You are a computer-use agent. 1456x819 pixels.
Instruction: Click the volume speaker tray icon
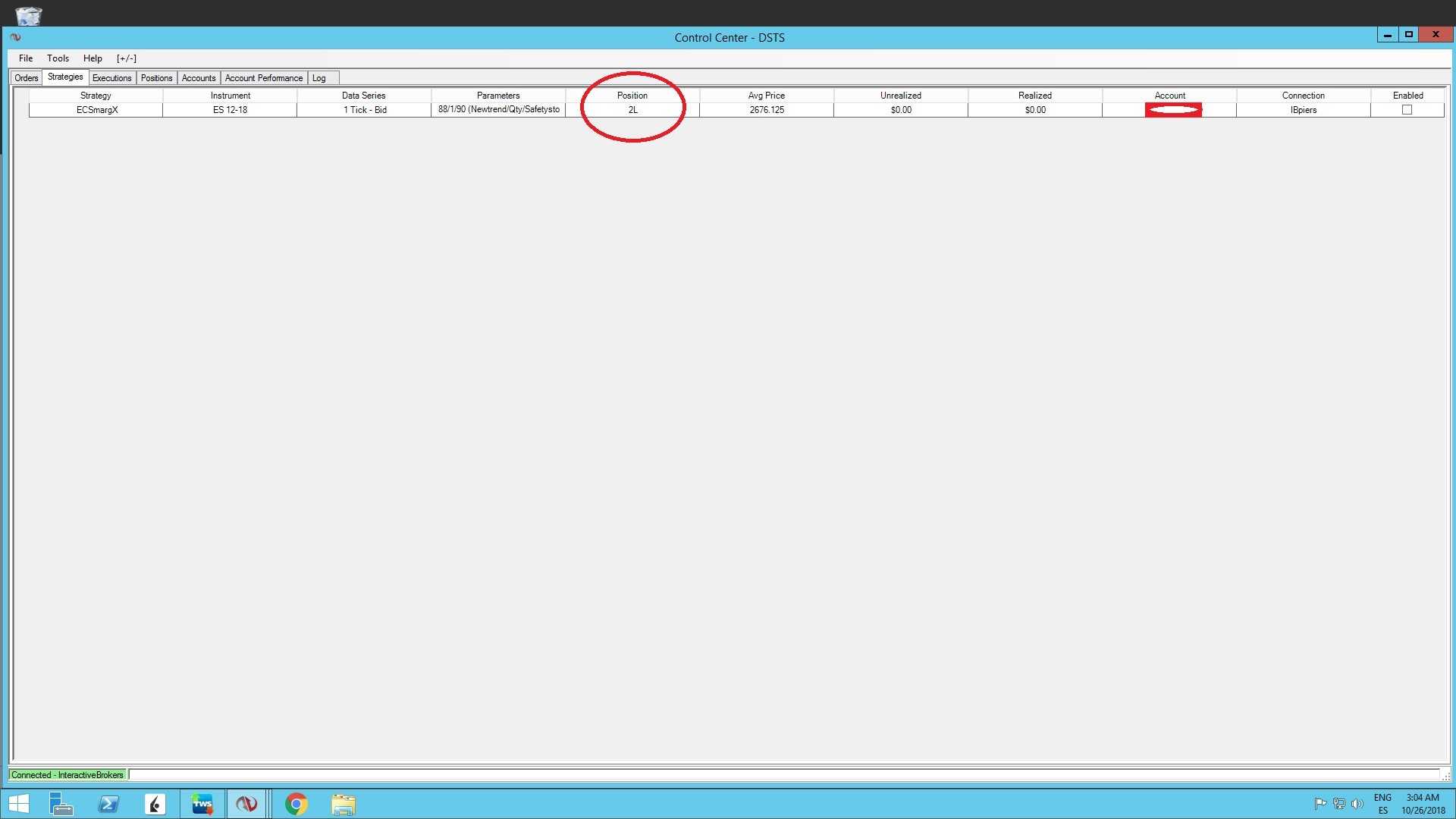(x=1357, y=804)
